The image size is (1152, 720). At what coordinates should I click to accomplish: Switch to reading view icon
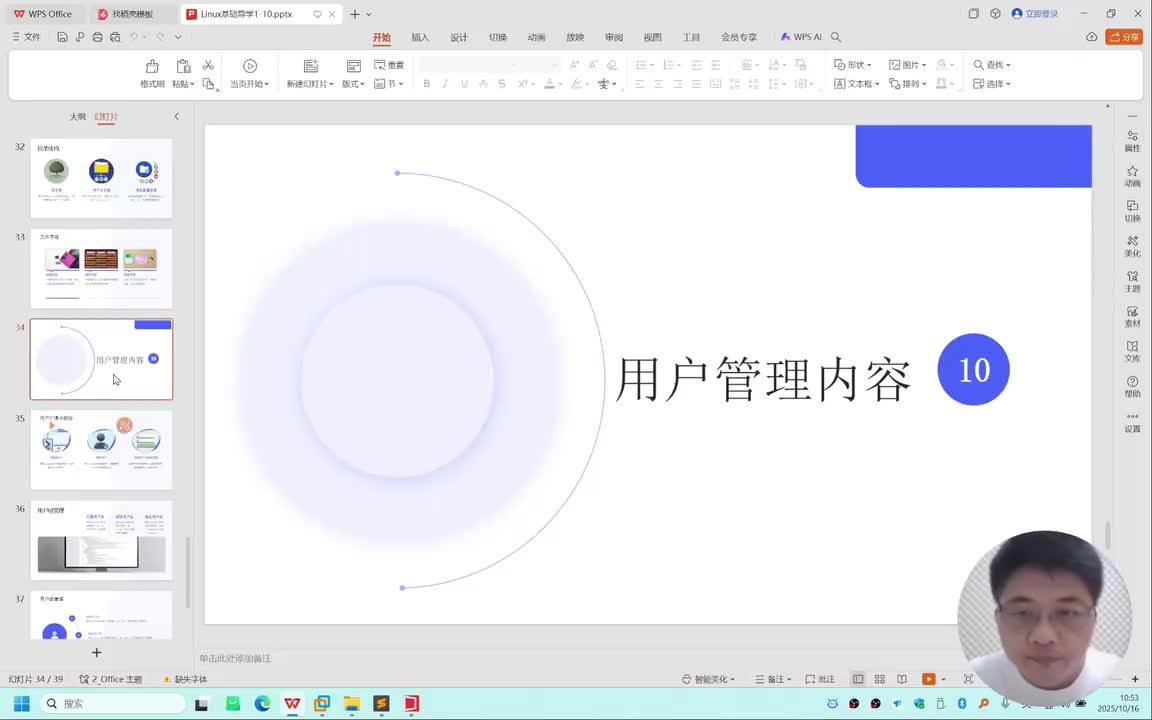[x=901, y=679]
